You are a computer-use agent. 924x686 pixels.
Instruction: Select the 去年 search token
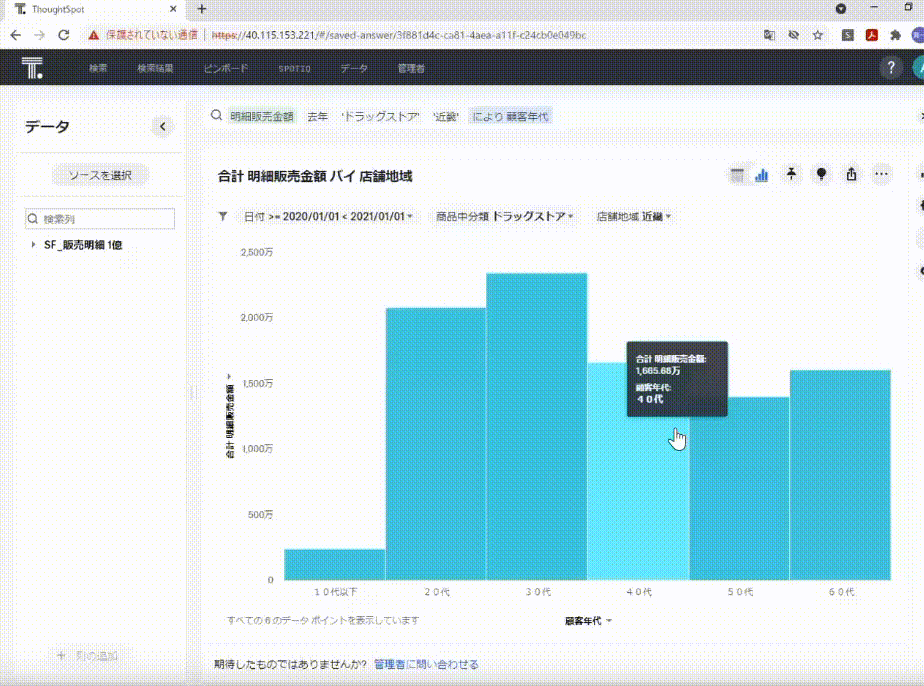pos(318,117)
